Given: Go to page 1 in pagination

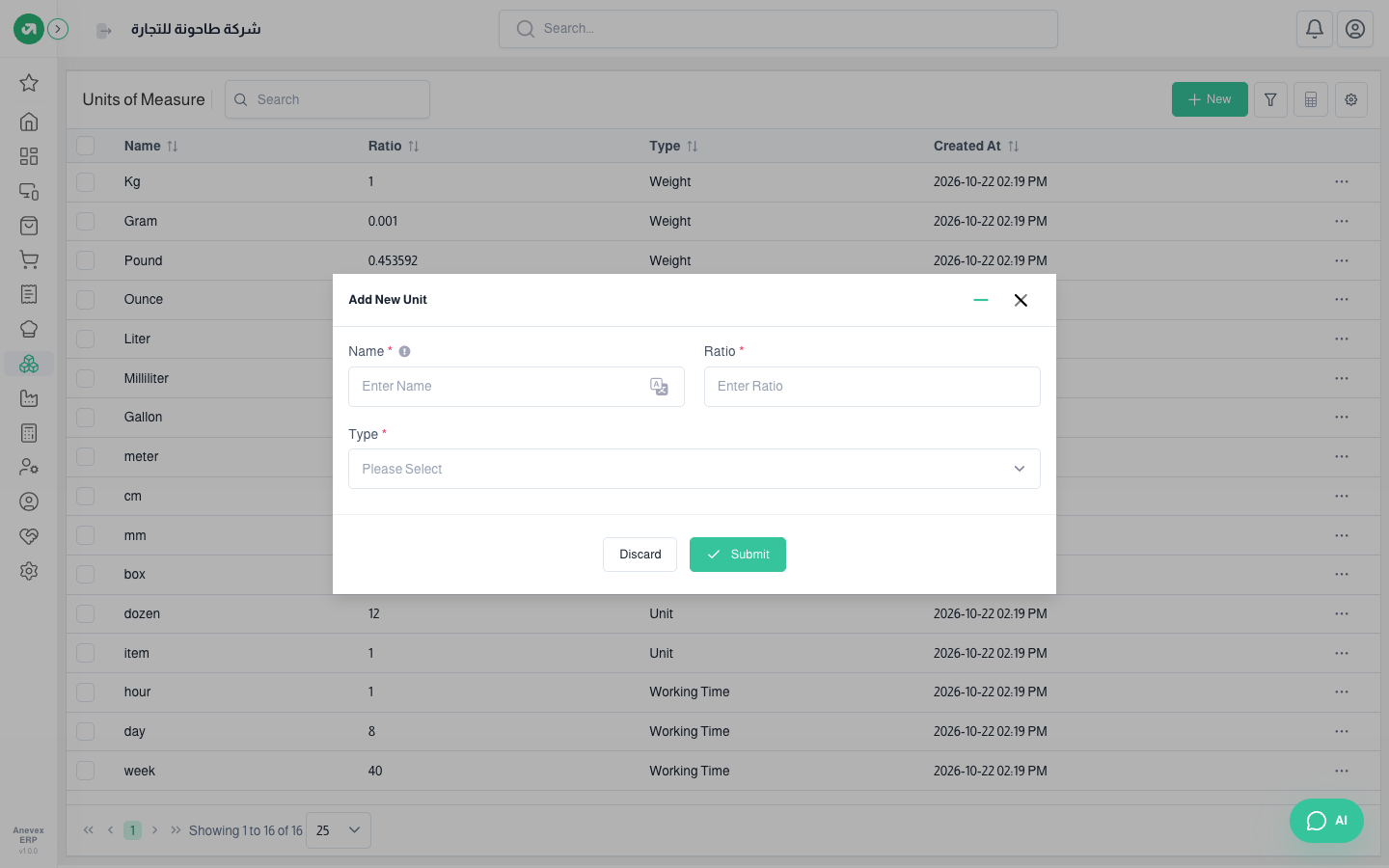Looking at the screenshot, I should (x=133, y=830).
